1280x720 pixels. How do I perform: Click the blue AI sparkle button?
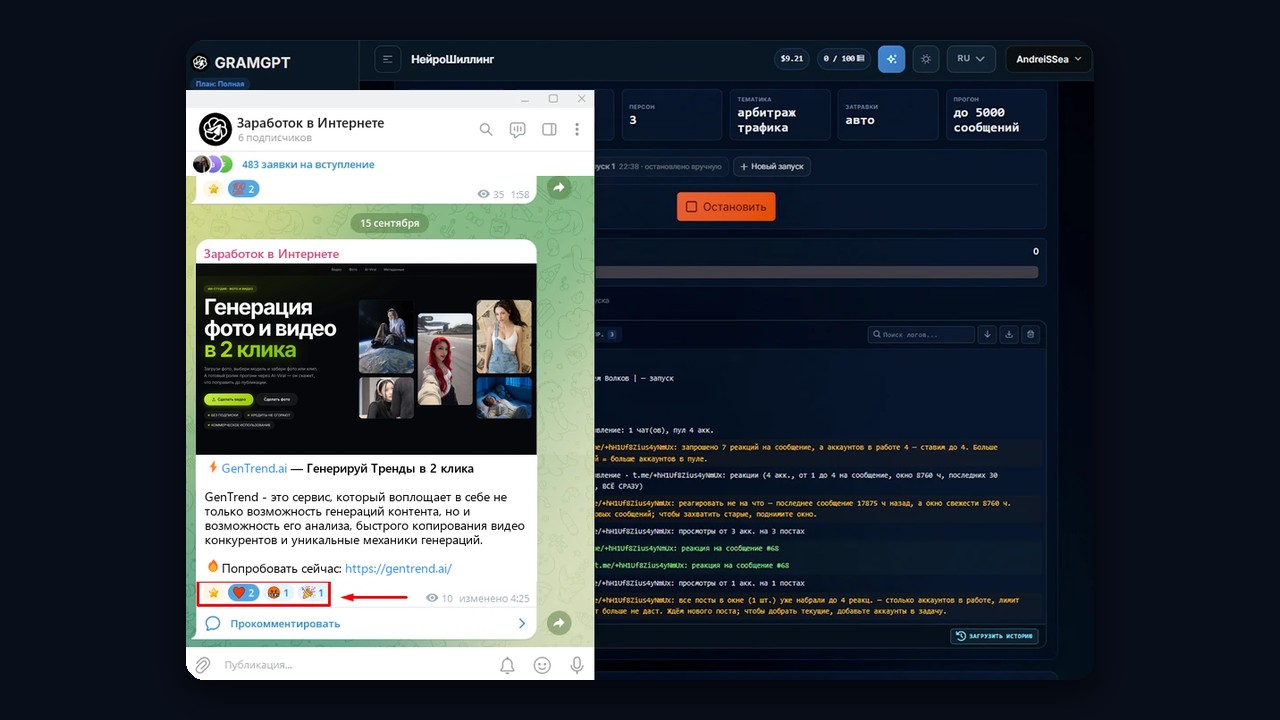[x=891, y=59]
